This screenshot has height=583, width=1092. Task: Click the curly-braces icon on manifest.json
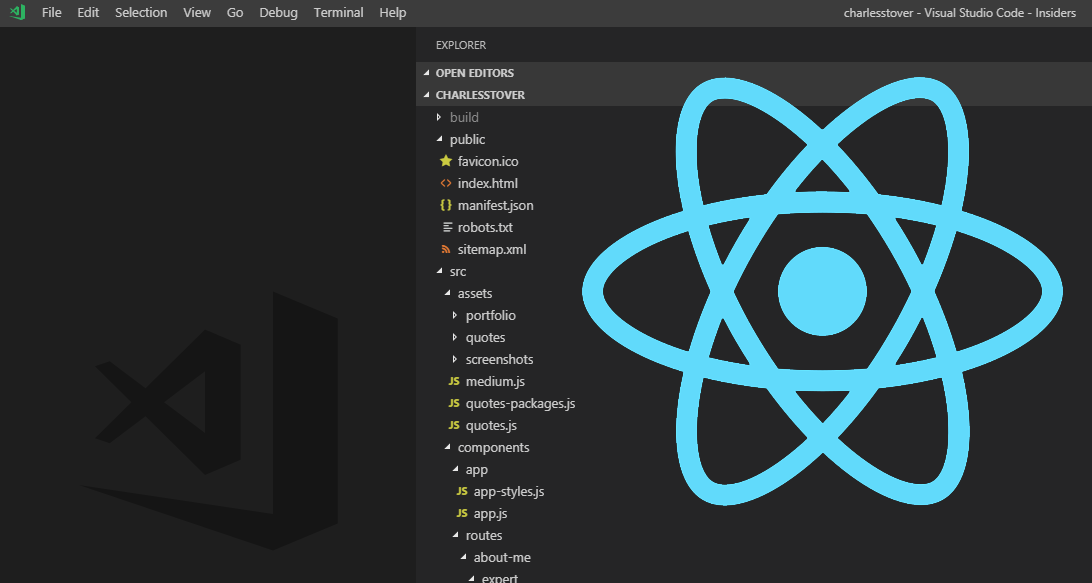pyautogui.click(x=446, y=205)
